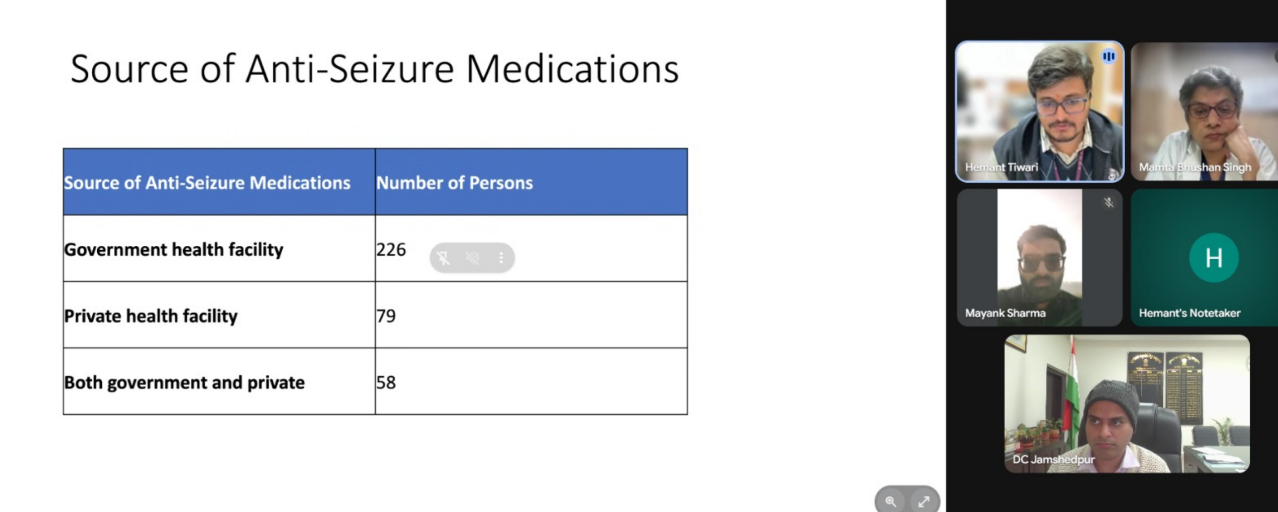Click the Mayank Sharma name label
Screen dimensions: 1278x512
[1005, 313]
